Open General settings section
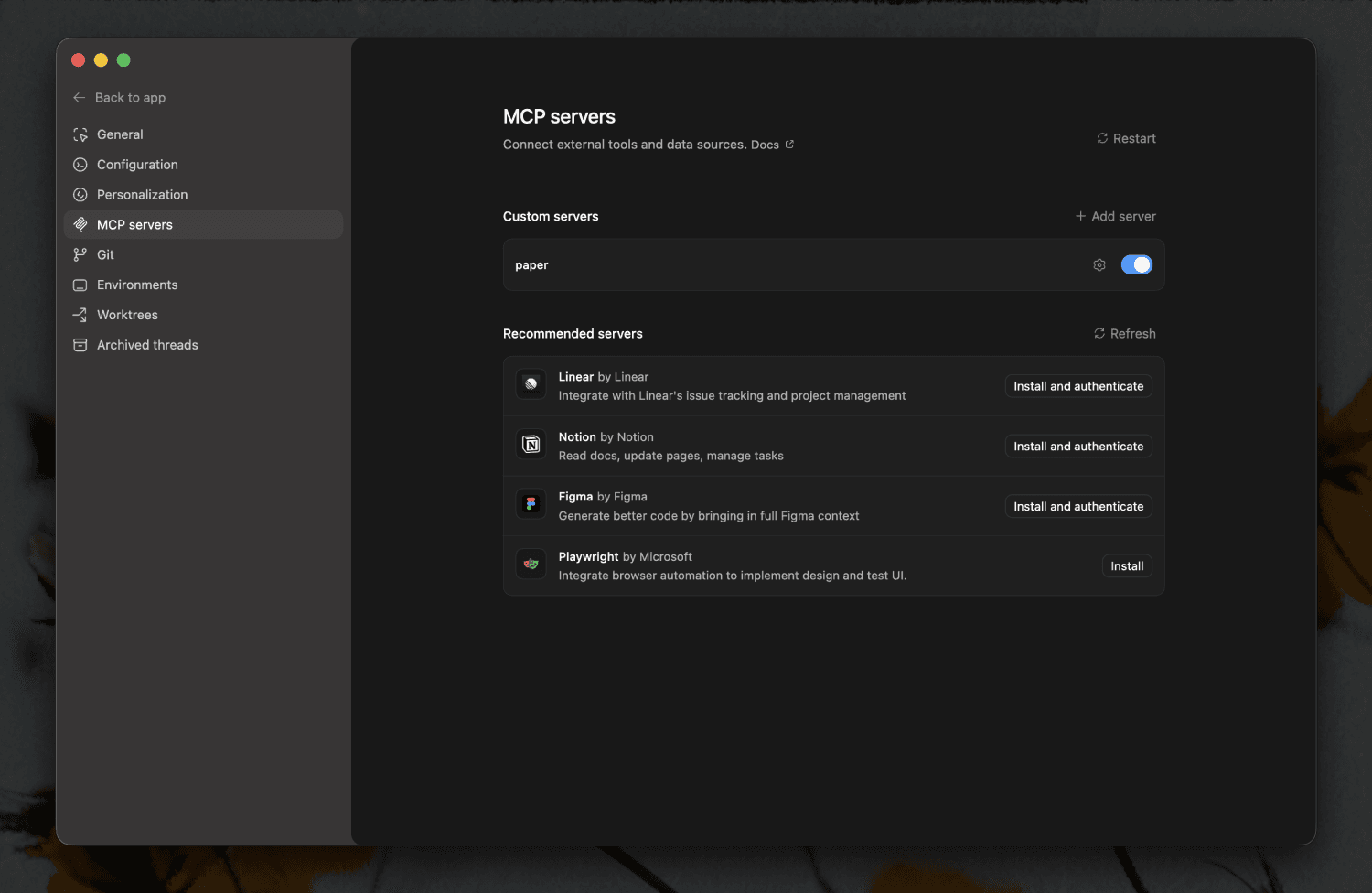The image size is (1372, 893). pyautogui.click(x=203, y=134)
